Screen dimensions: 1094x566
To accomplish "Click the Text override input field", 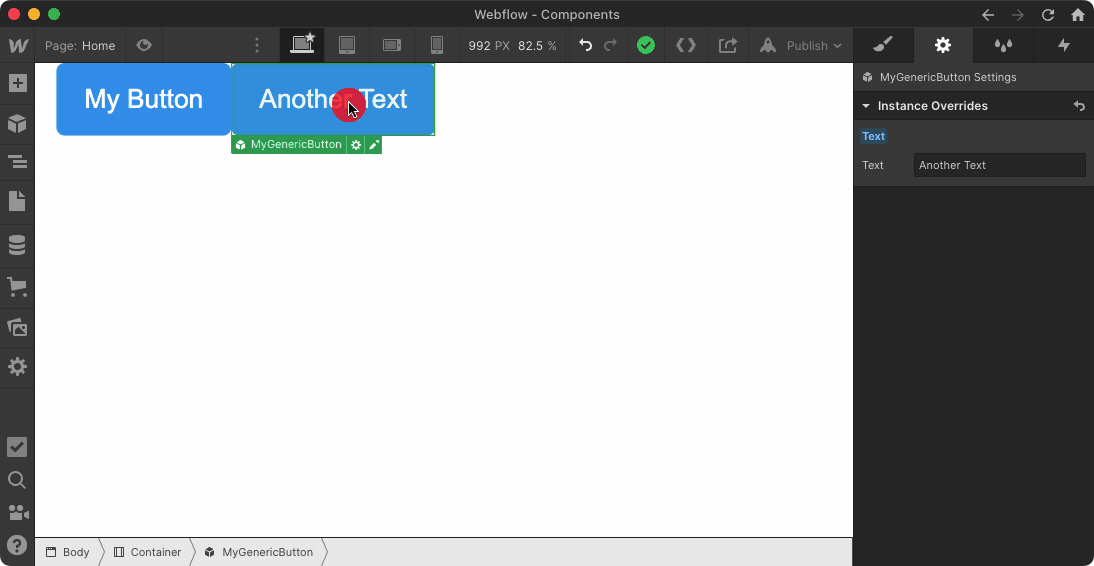I will coord(999,165).
